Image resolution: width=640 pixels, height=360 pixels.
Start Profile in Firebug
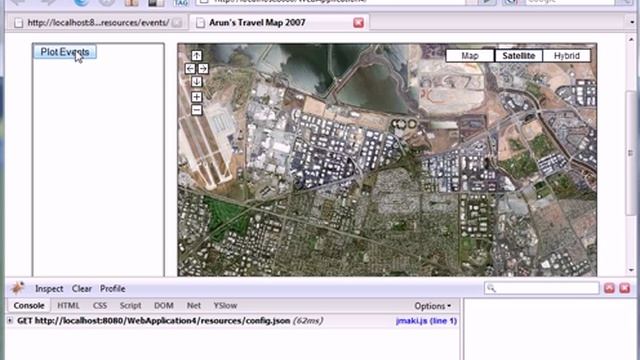point(113,289)
